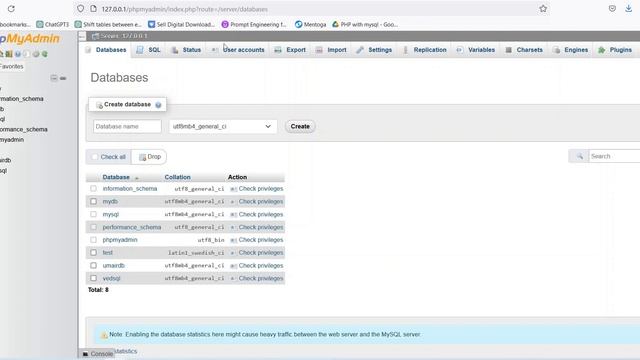Click the shield tracking protection icon
The image size is (640, 360).
(80, 9)
